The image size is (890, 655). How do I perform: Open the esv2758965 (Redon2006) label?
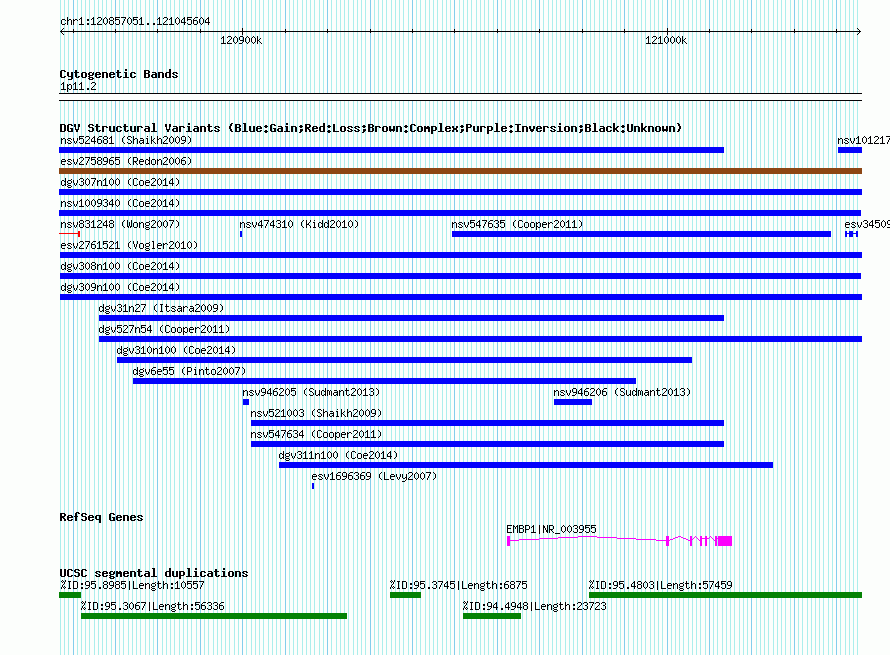point(126,161)
